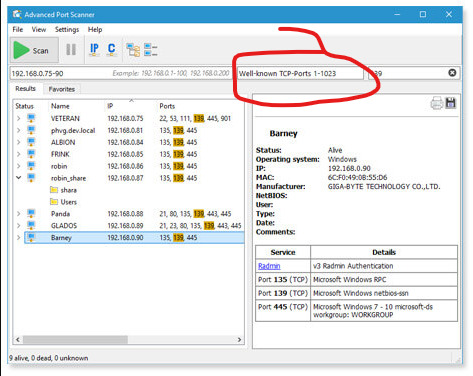
Task: Click the MAC address 6C:F0:49:0B:55:D6
Action: coord(358,177)
